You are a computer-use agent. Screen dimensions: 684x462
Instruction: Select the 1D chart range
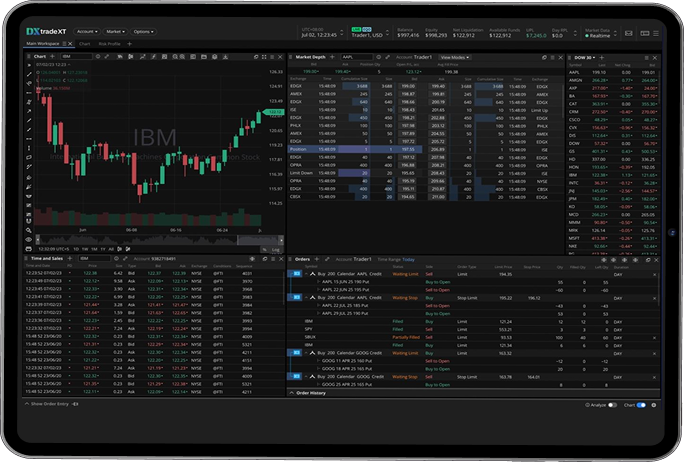click(x=76, y=249)
